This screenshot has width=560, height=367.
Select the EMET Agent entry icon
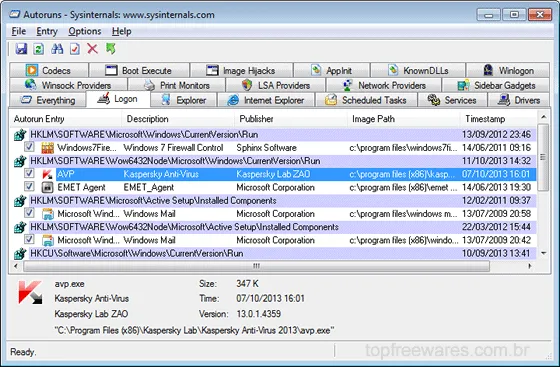pos(47,187)
